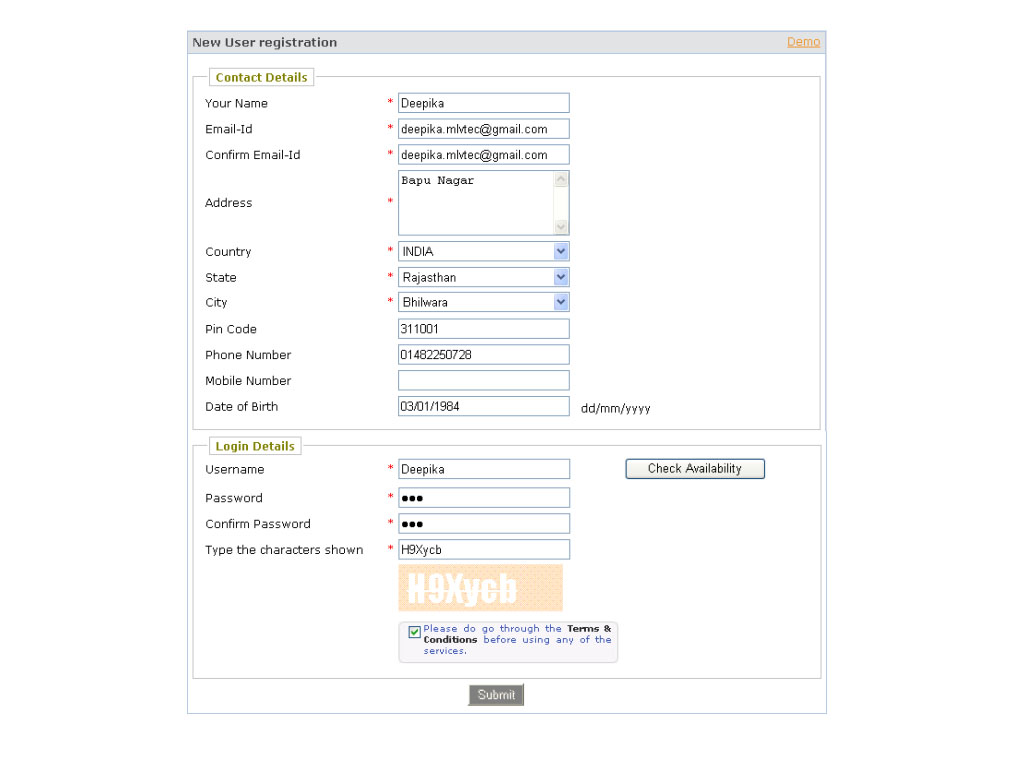Click the Pin Code field
The height and width of the screenshot is (768, 1024).
[x=483, y=329]
